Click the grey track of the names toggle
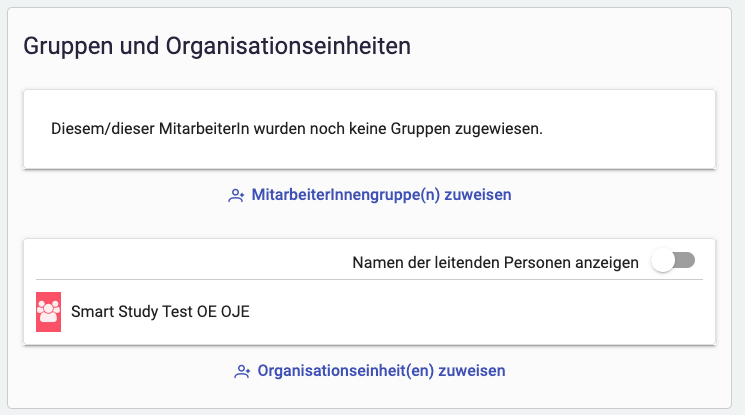This screenshot has width=745, height=415. pos(684,262)
